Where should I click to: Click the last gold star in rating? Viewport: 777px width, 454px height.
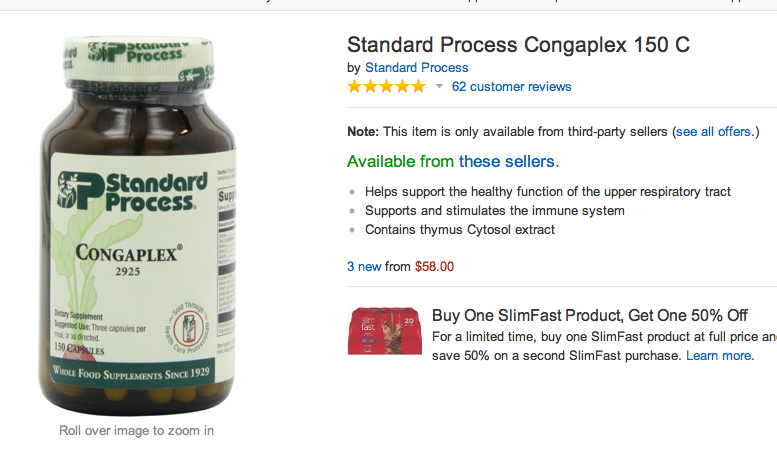[x=417, y=87]
